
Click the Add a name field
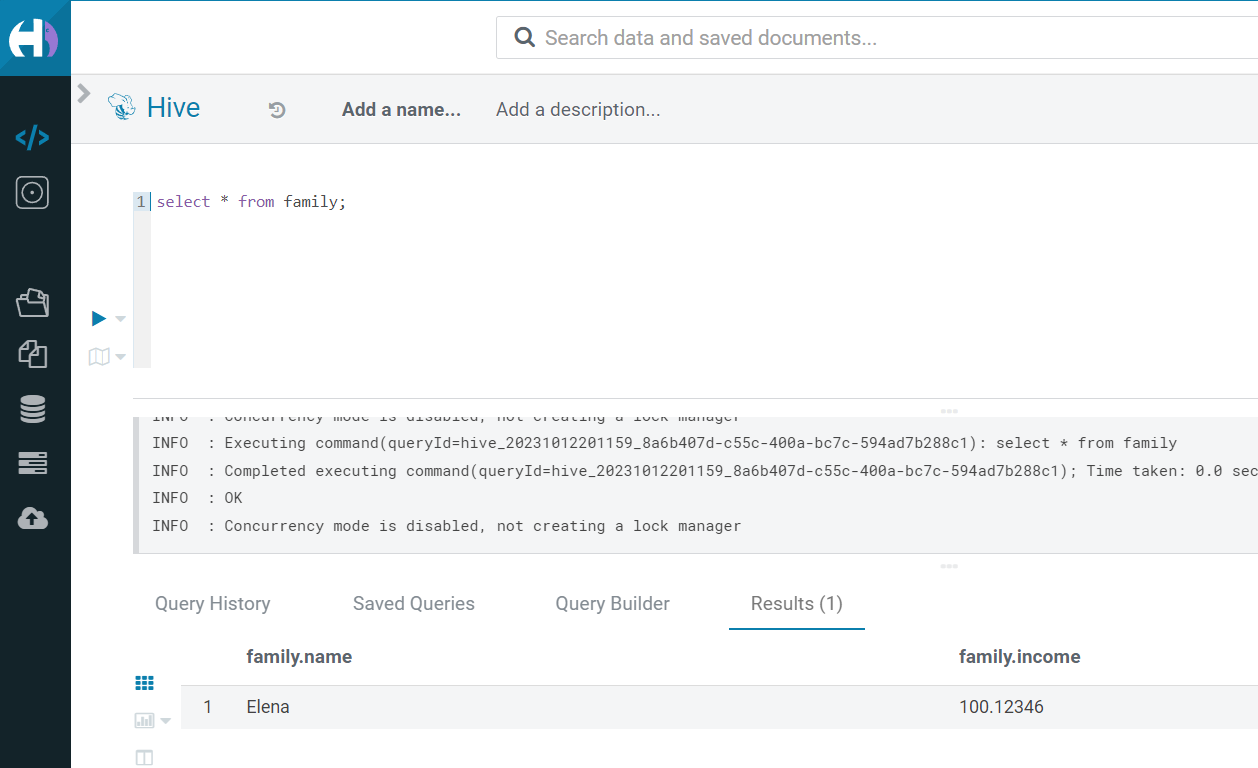[x=401, y=109]
